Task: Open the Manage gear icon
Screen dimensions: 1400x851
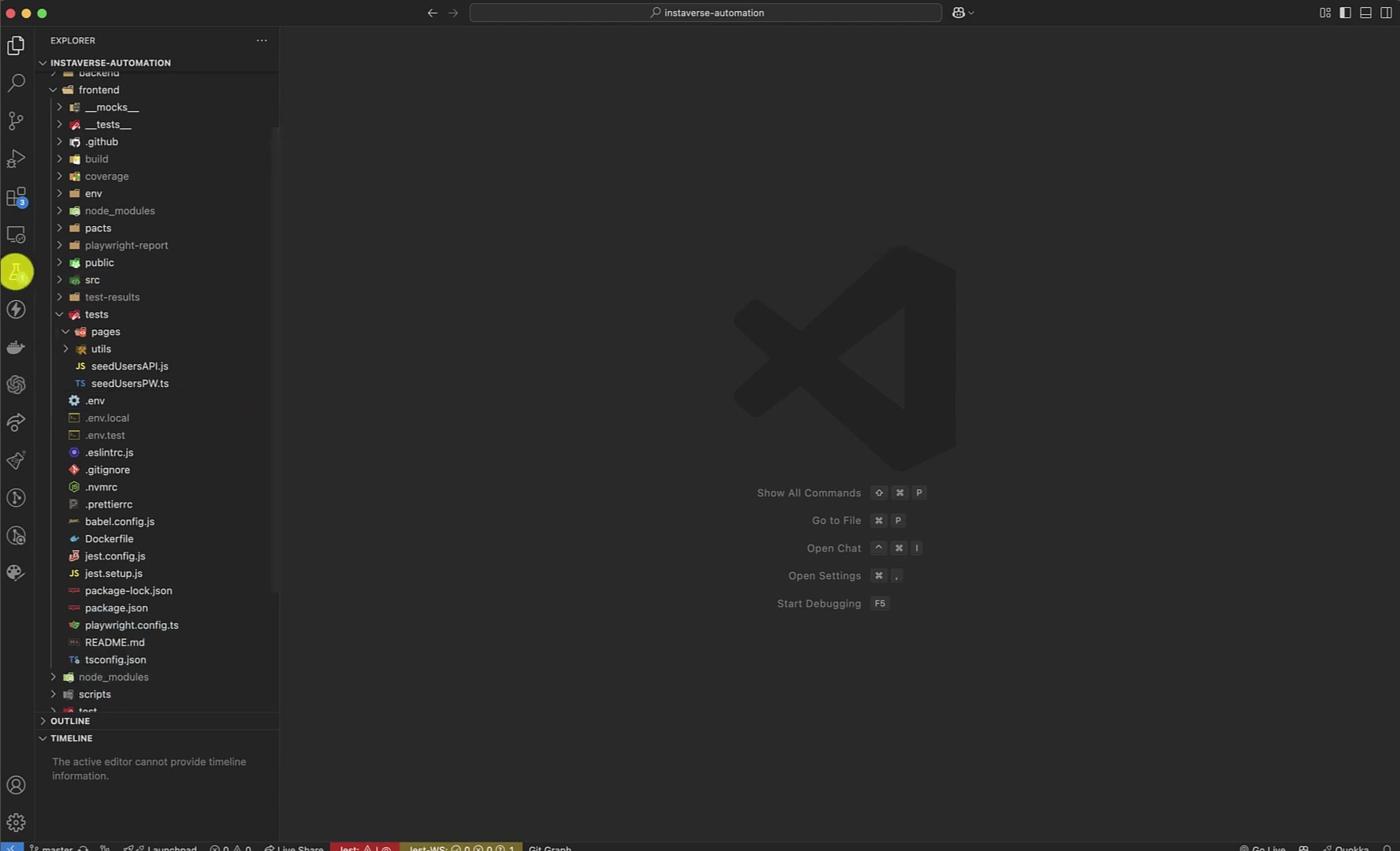Action: (16, 823)
